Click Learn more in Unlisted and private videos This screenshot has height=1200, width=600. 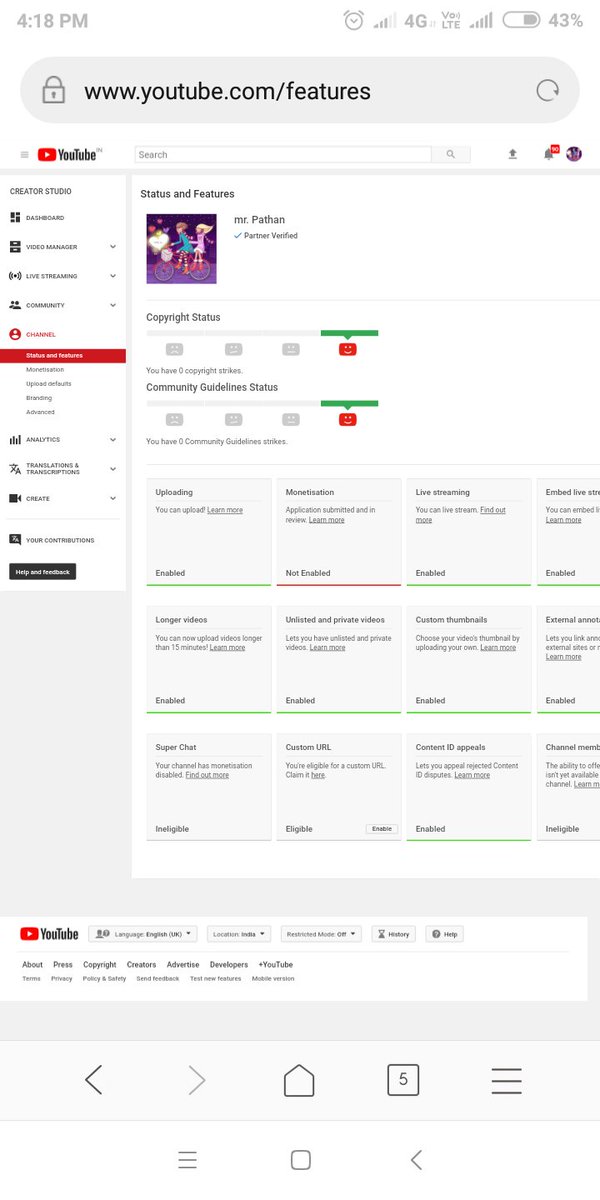327,648
